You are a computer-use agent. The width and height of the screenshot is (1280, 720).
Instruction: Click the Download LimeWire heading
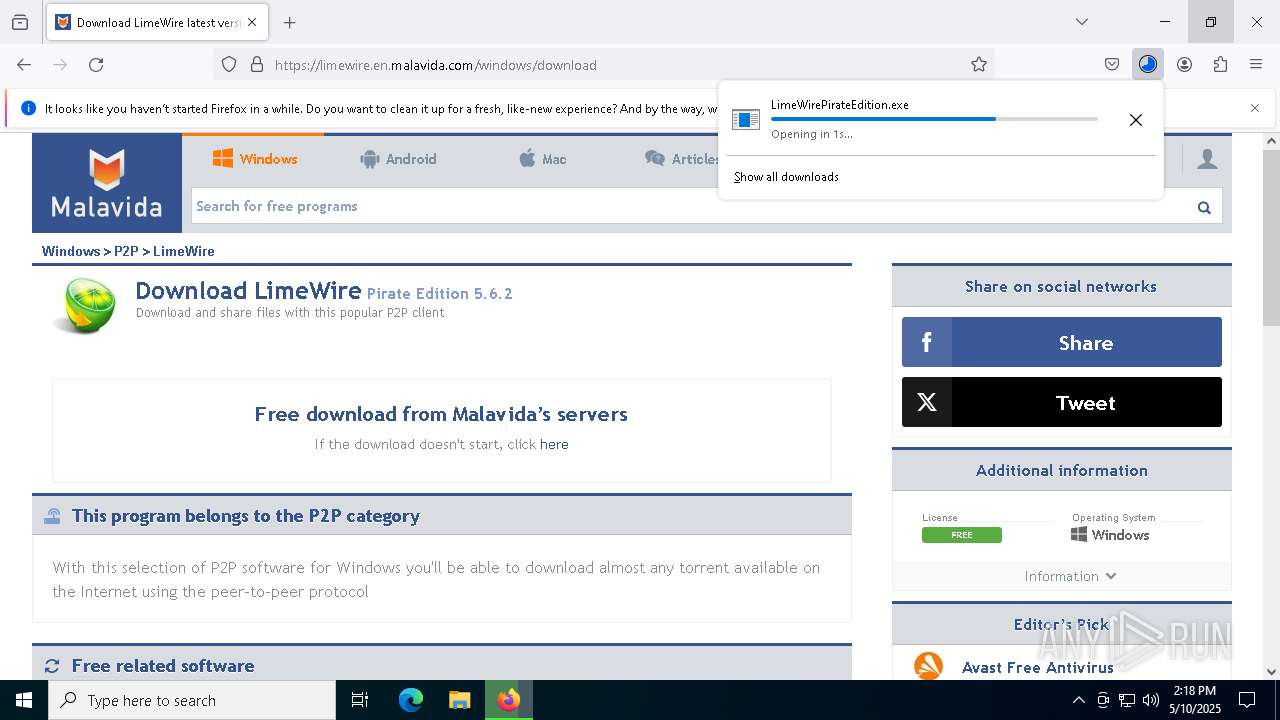(248, 291)
